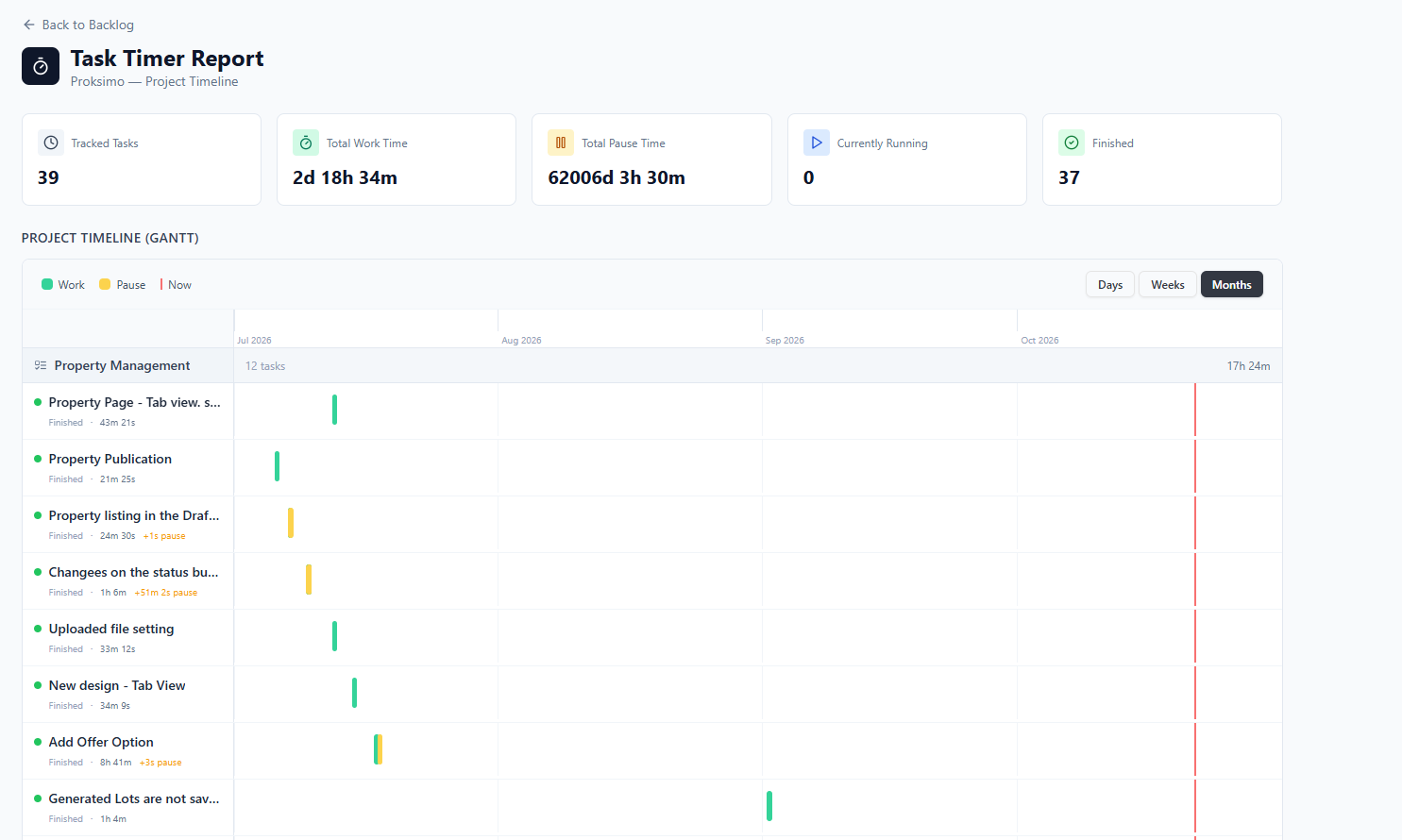
Task: Switch timeline to Weeks view
Action: click(x=1168, y=284)
